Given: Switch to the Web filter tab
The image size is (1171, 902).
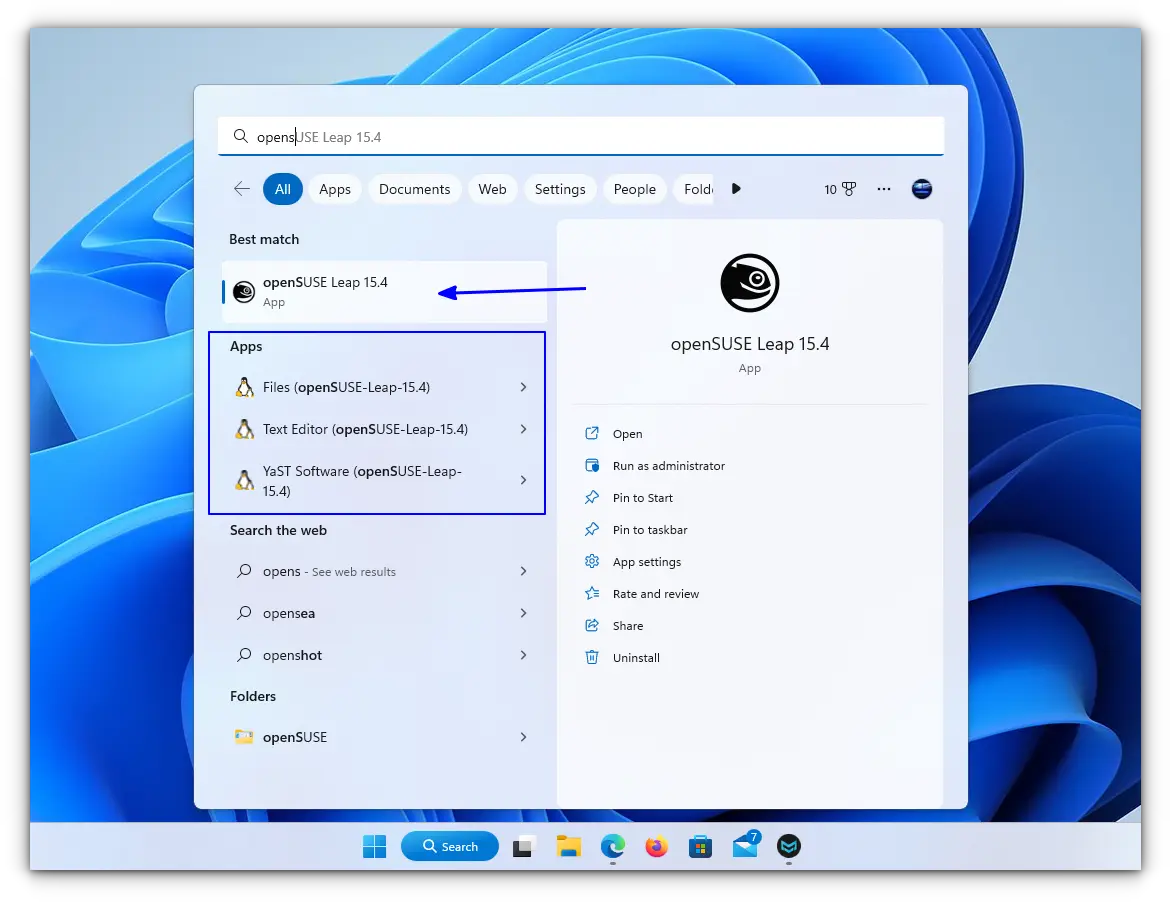Looking at the screenshot, I should tap(492, 189).
